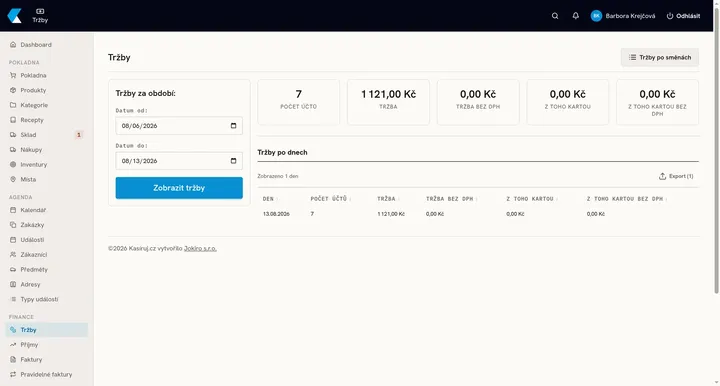Follow the Jokiro s.r.o. link
Image resolution: width=720 pixels, height=386 pixels.
[200, 248]
